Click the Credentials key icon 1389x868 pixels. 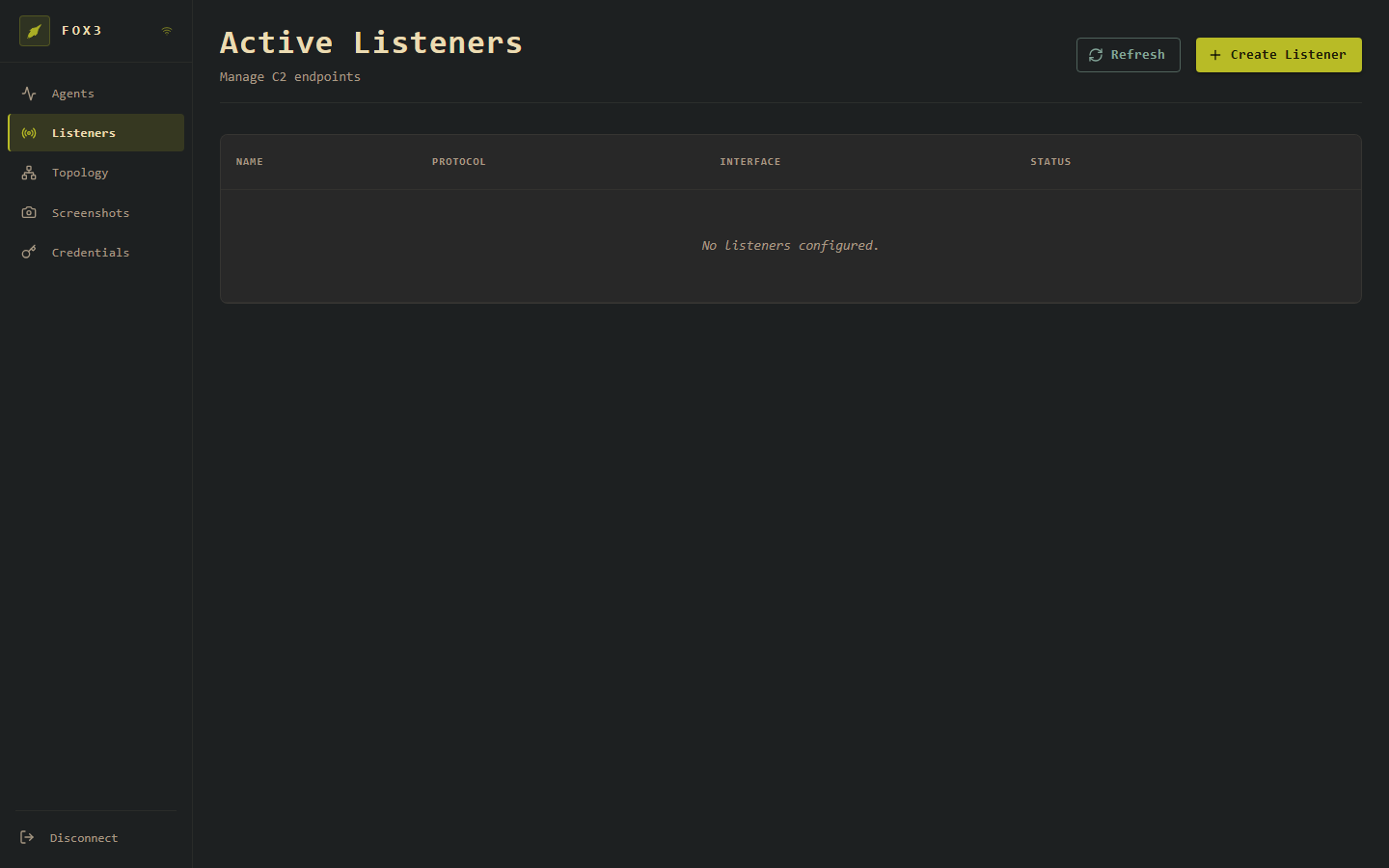click(29, 252)
